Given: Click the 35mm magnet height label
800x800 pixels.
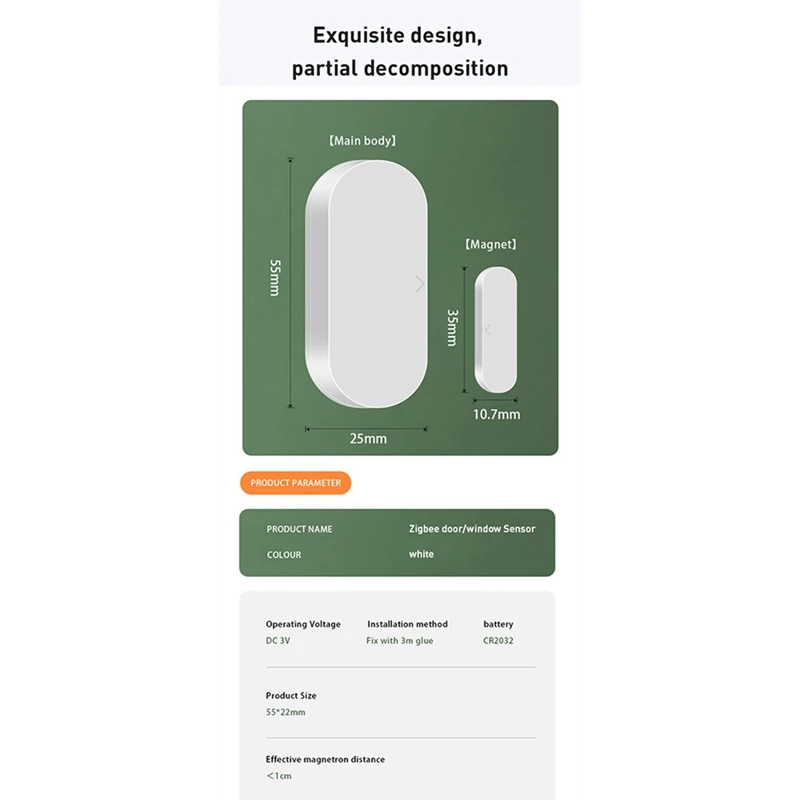Looking at the screenshot, I should pyautogui.click(x=452, y=327).
